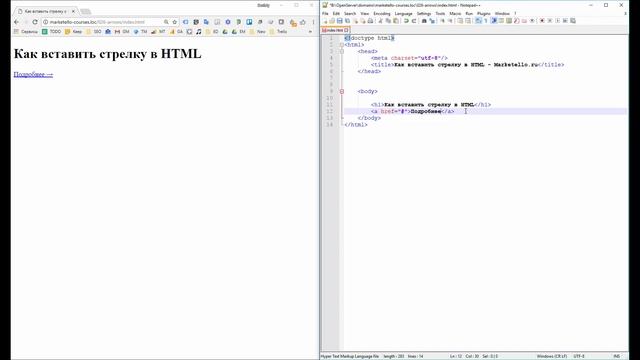Click the Find binoculars icon in Notepad++
The width and height of the screenshot is (640, 360).
pyautogui.click(x=424, y=21)
